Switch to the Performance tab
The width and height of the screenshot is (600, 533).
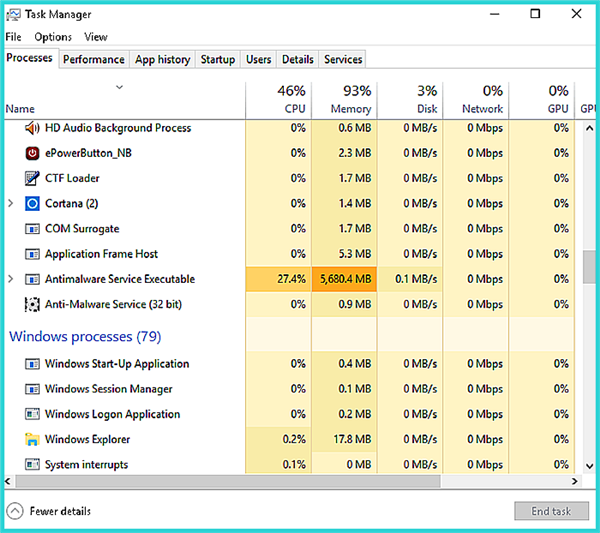click(x=94, y=60)
